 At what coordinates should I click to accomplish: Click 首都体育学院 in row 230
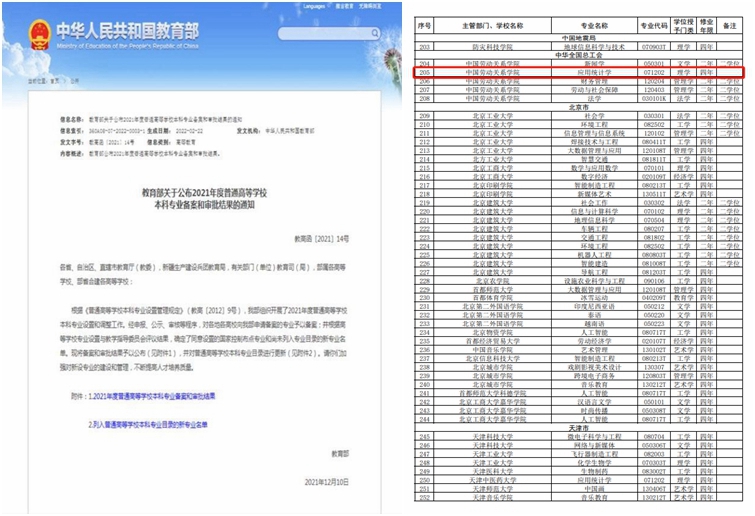click(x=493, y=298)
